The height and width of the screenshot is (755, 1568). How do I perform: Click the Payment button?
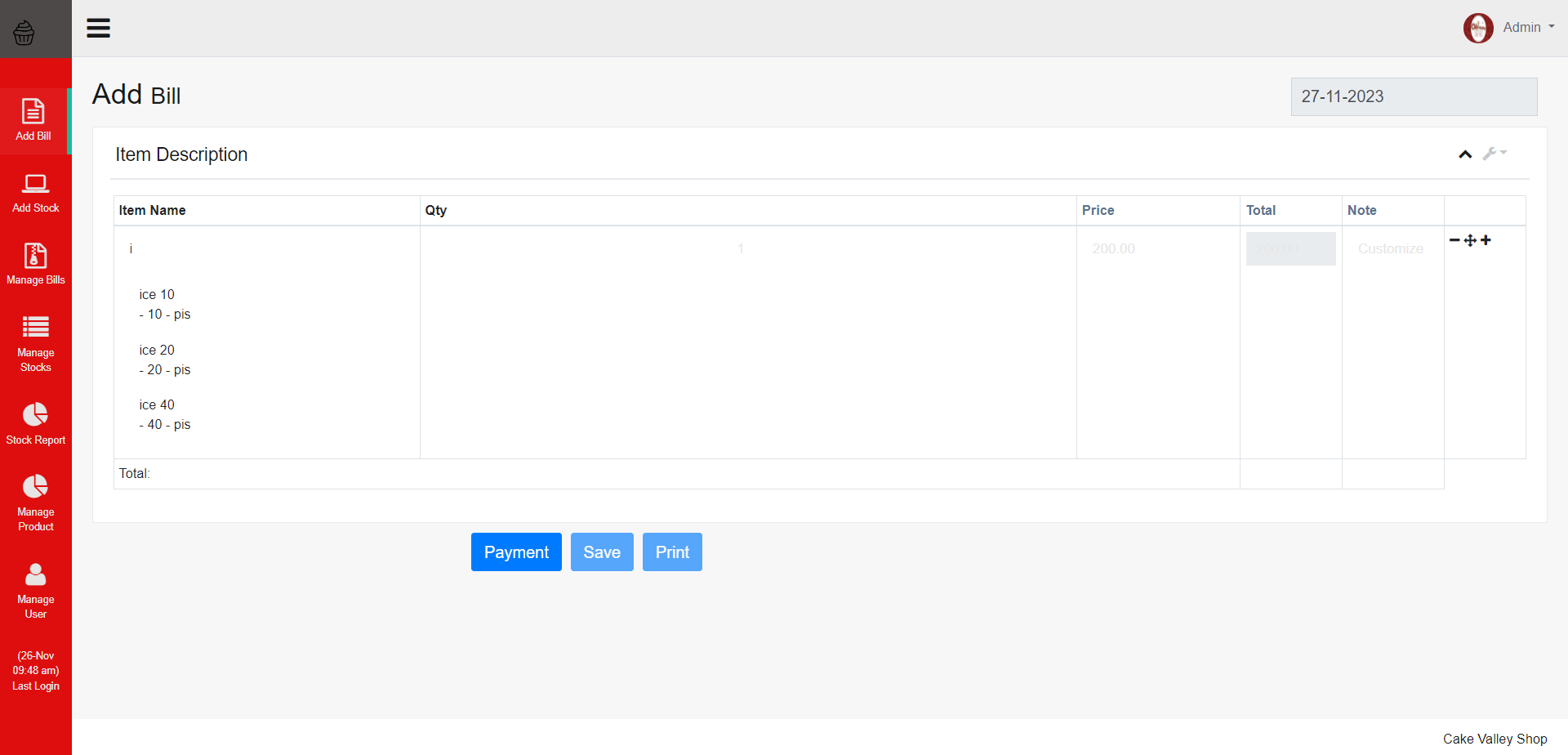point(516,552)
